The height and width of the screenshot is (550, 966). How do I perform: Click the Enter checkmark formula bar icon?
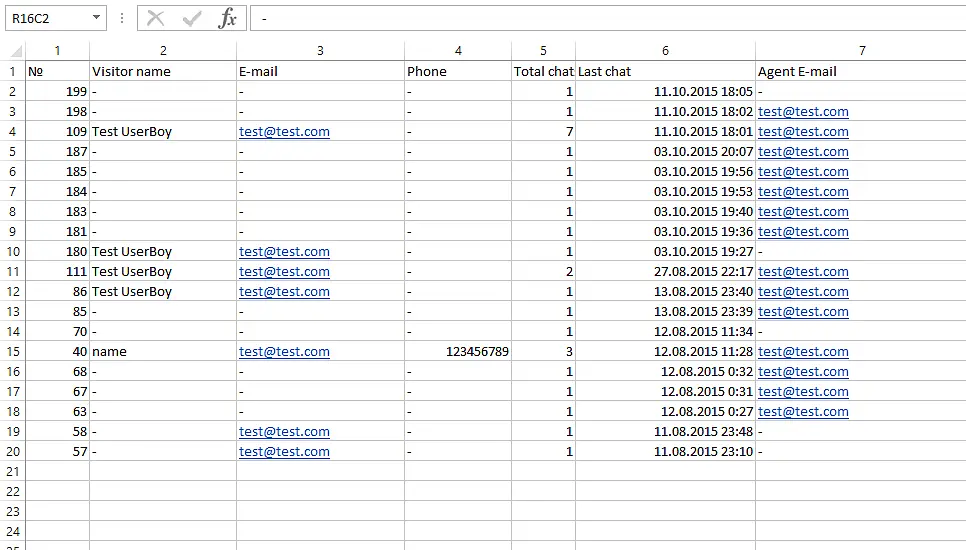(x=192, y=18)
